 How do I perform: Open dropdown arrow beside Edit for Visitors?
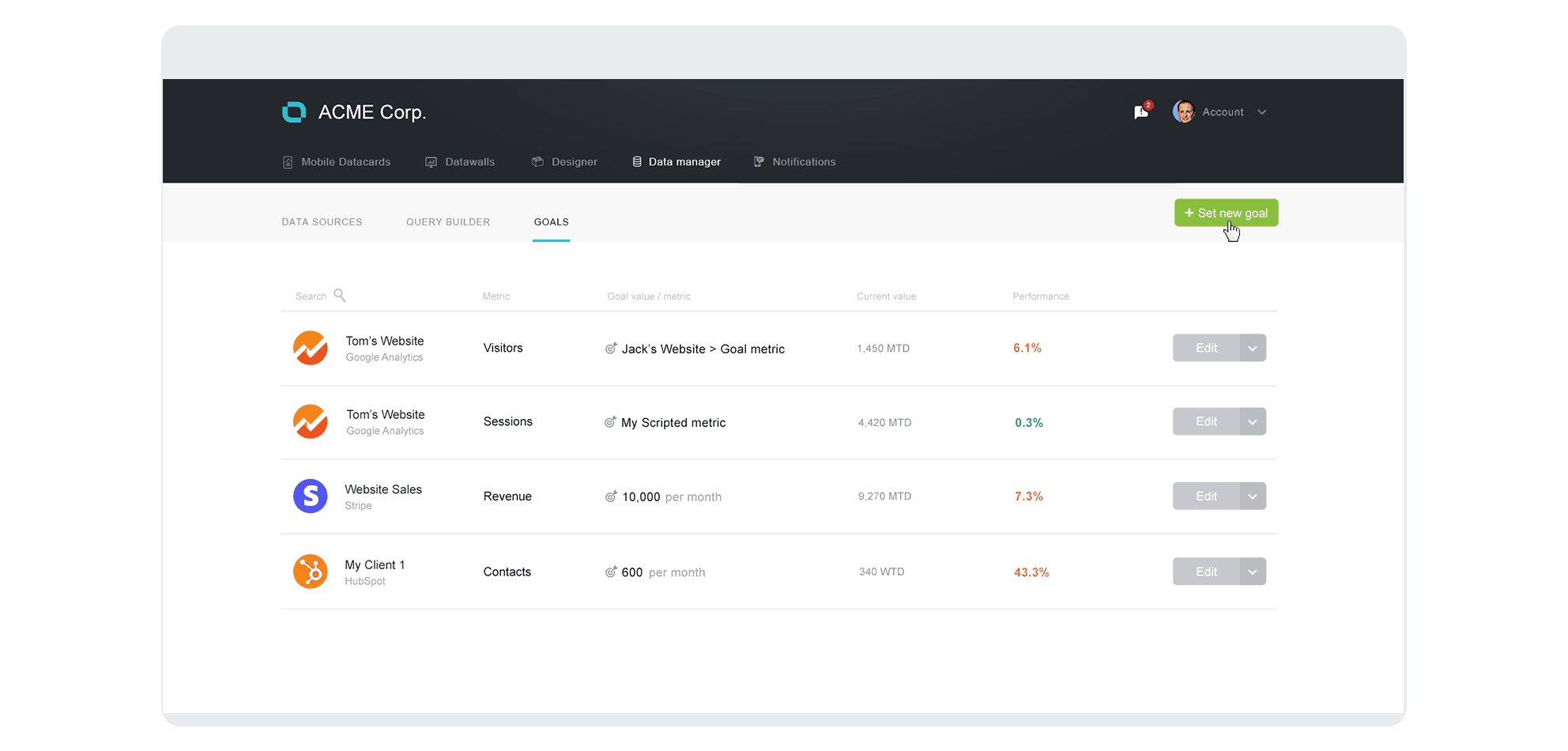(x=1253, y=348)
